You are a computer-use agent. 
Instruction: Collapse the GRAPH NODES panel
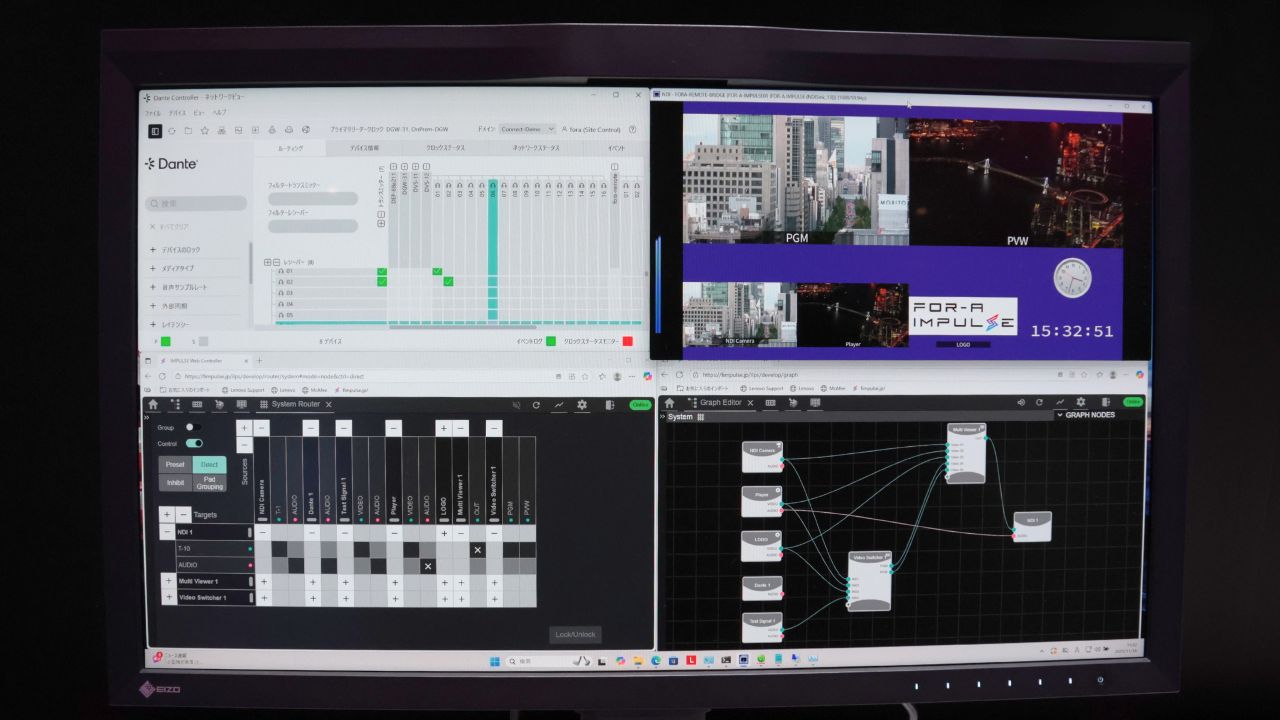1060,415
